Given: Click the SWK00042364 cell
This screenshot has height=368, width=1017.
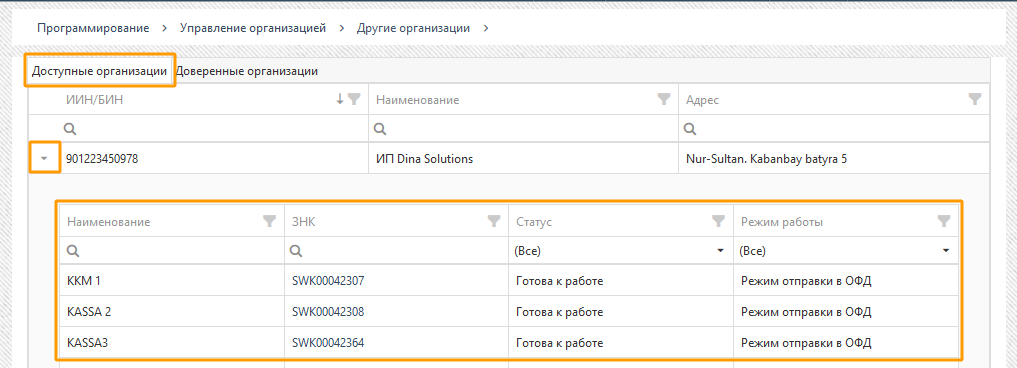Looking at the screenshot, I should click(x=396, y=342).
